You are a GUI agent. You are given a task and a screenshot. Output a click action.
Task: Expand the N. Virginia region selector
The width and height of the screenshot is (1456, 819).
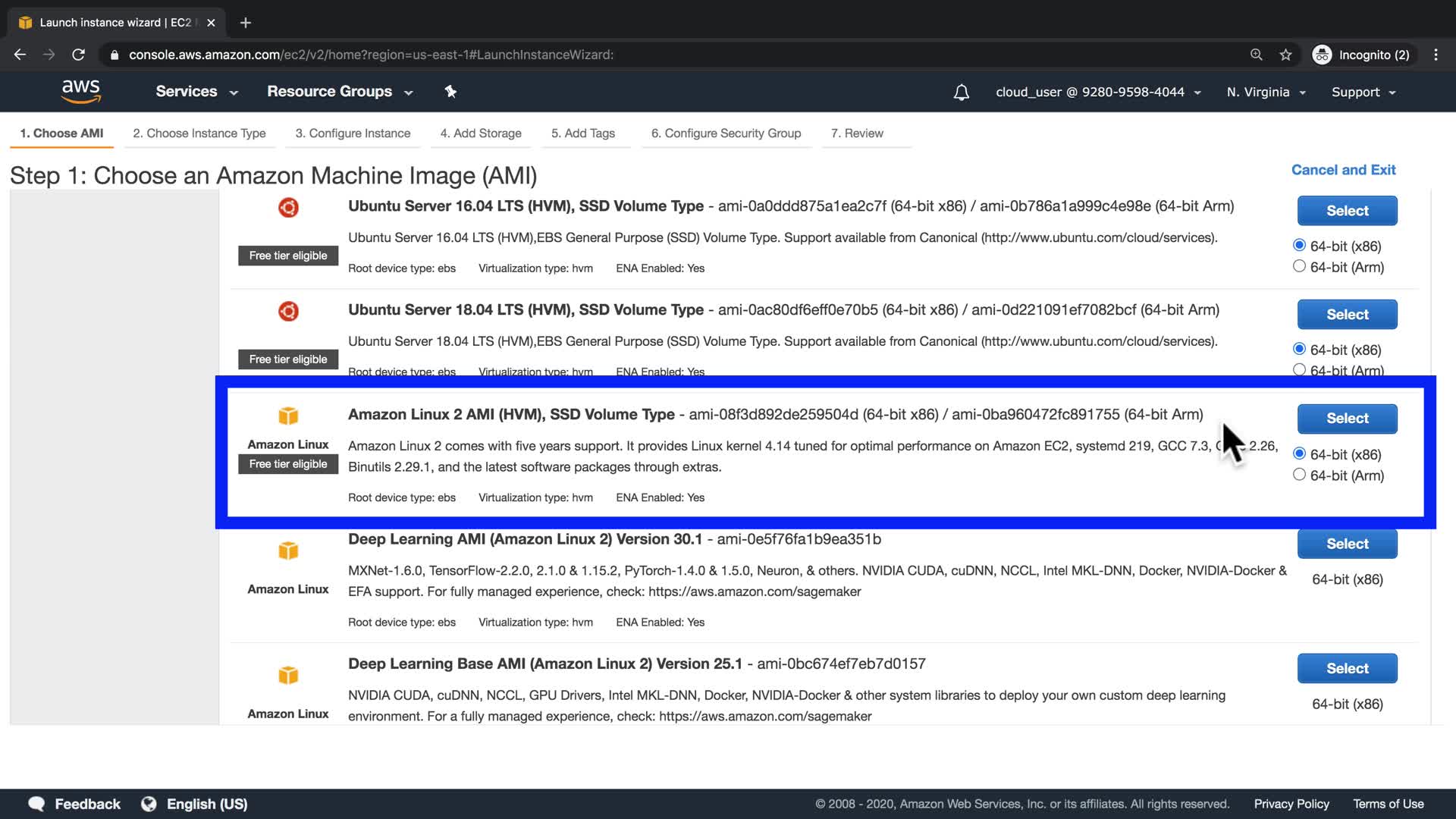pyautogui.click(x=1266, y=93)
